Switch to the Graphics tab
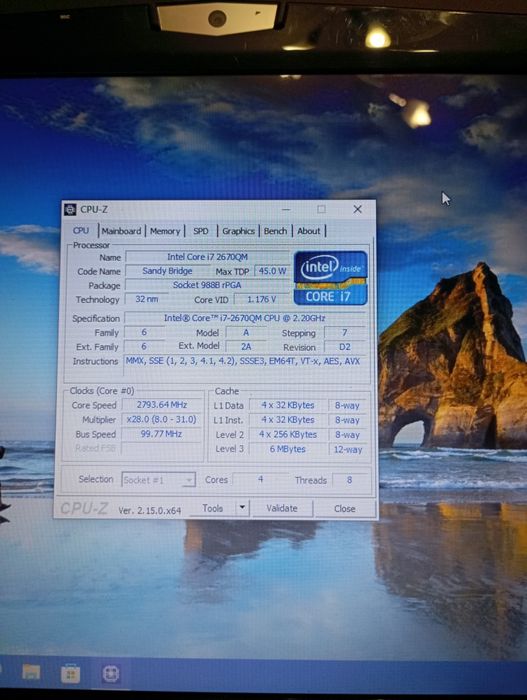Image resolution: width=527 pixels, height=700 pixels. pyautogui.click(x=238, y=231)
